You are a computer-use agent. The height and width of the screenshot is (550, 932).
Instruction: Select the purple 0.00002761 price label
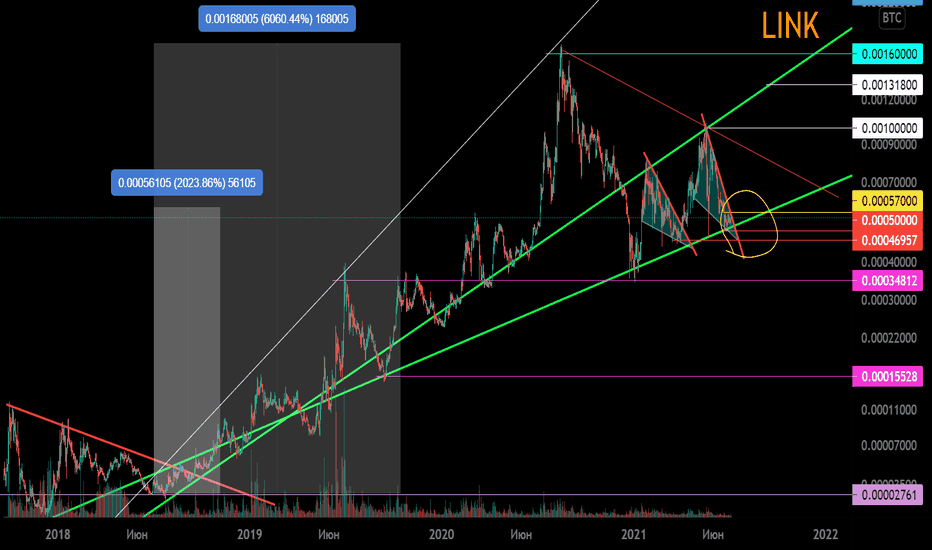tap(887, 495)
